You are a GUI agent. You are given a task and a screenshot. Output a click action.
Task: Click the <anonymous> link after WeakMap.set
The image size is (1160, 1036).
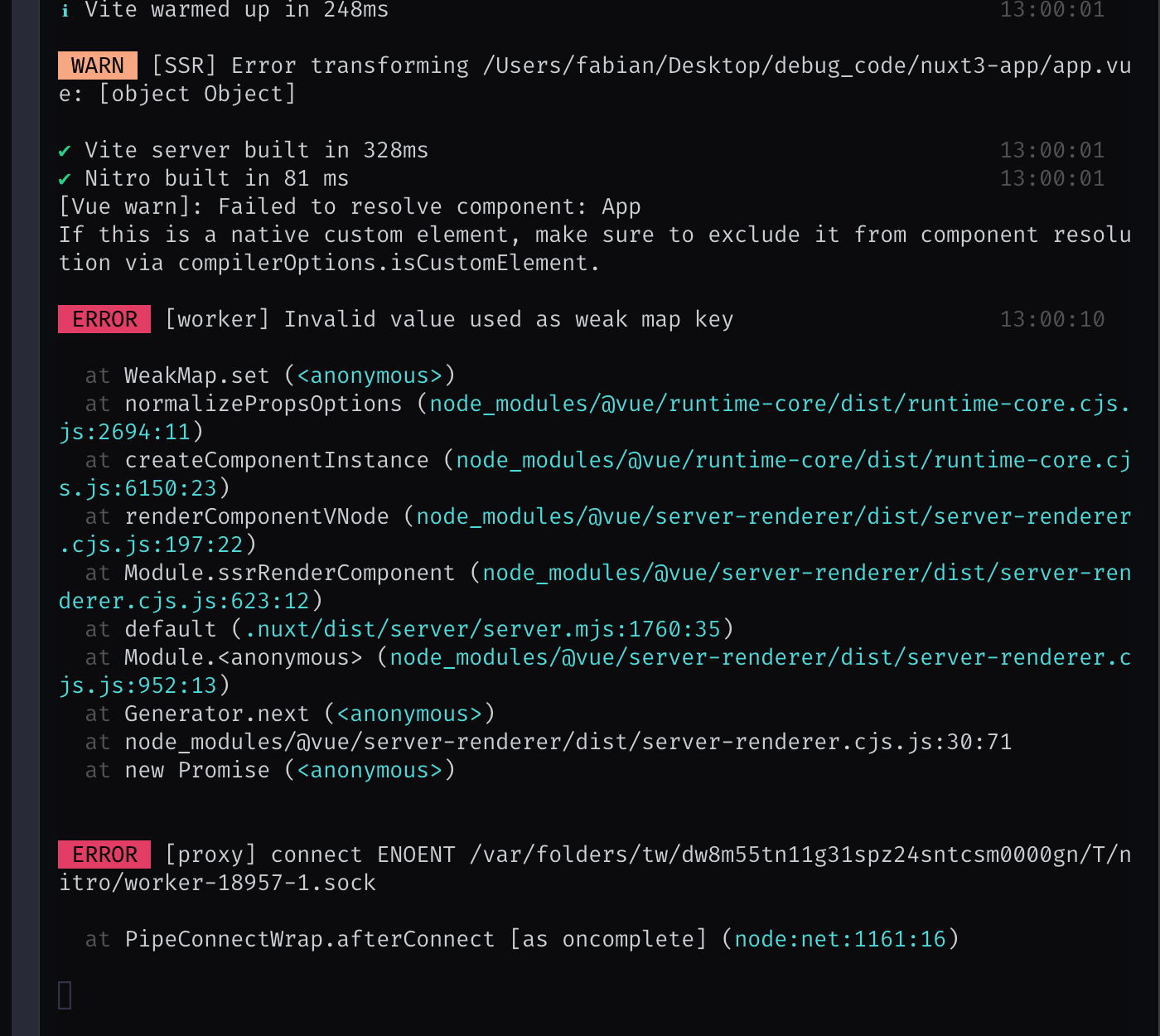370,375
